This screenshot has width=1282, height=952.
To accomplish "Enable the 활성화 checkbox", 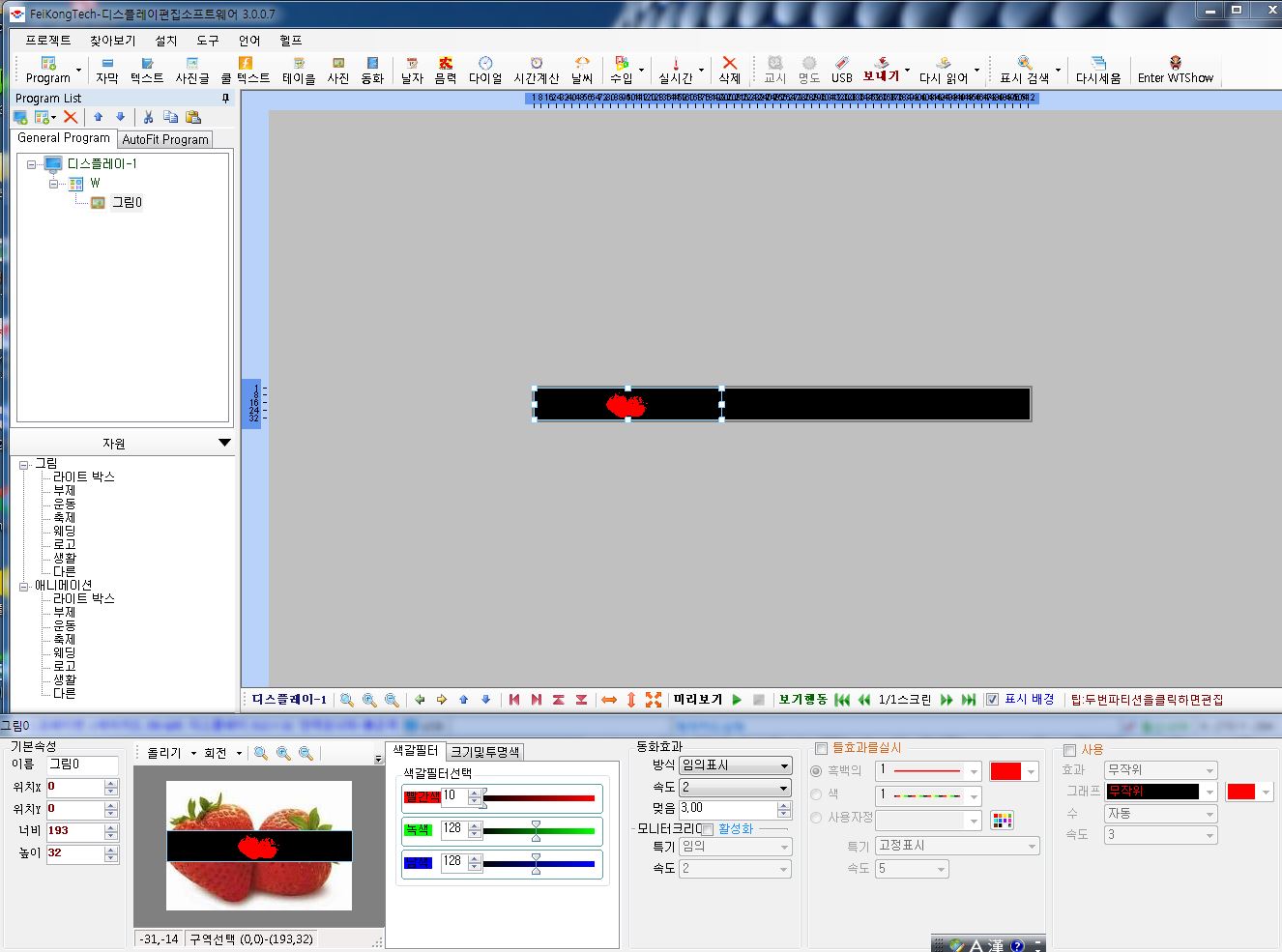I will 708,829.
